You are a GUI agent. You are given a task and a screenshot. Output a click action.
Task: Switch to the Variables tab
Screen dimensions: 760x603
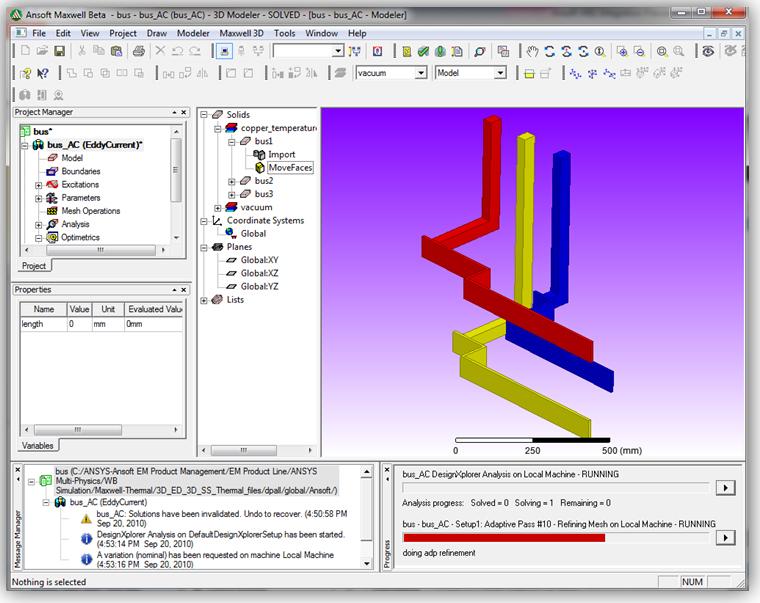tap(37, 445)
